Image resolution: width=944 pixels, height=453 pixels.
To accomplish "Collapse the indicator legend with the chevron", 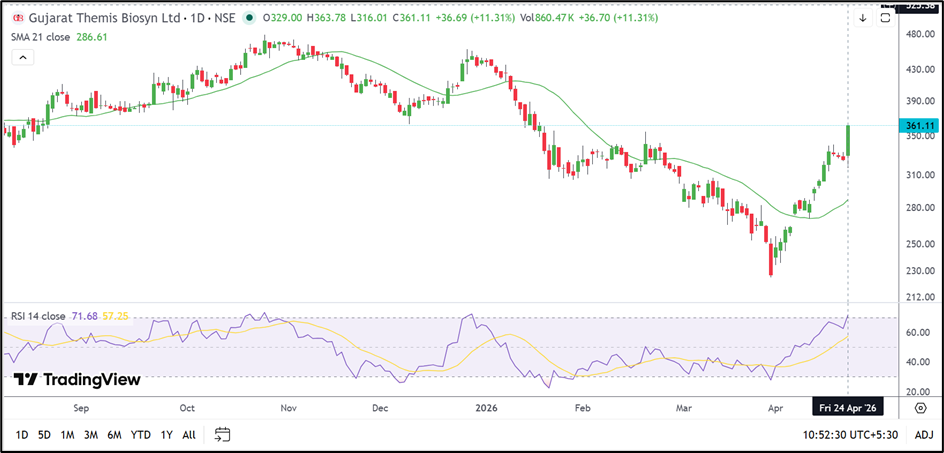I will pos(21,57).
